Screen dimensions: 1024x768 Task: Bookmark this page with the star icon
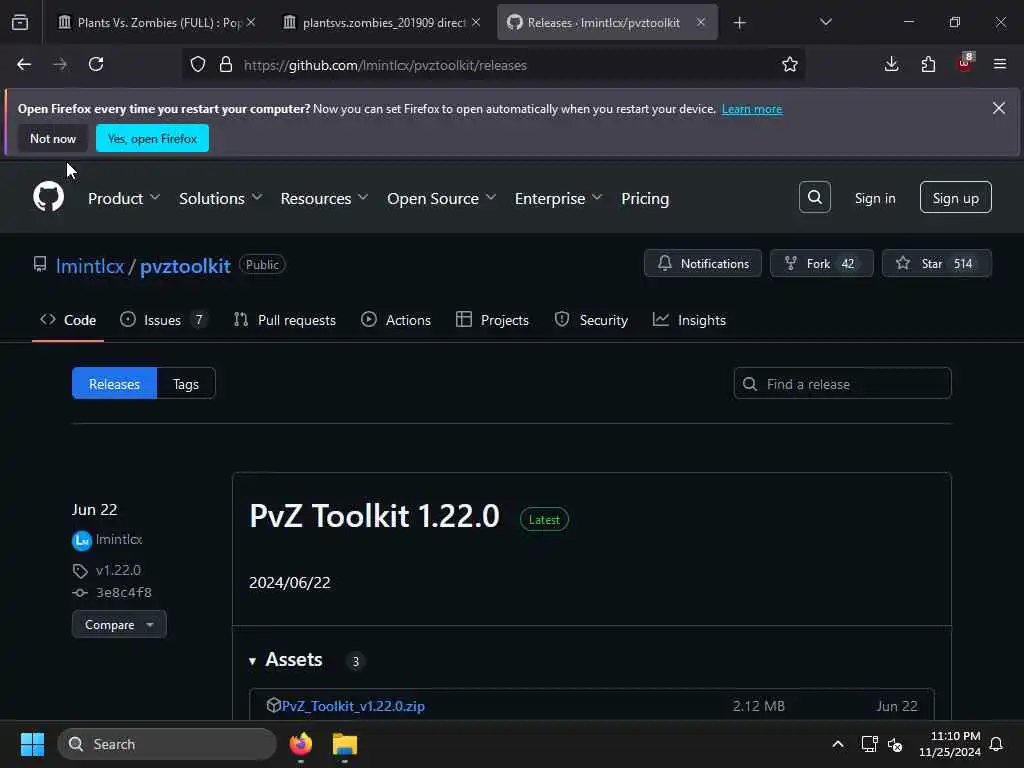point(790,65)
